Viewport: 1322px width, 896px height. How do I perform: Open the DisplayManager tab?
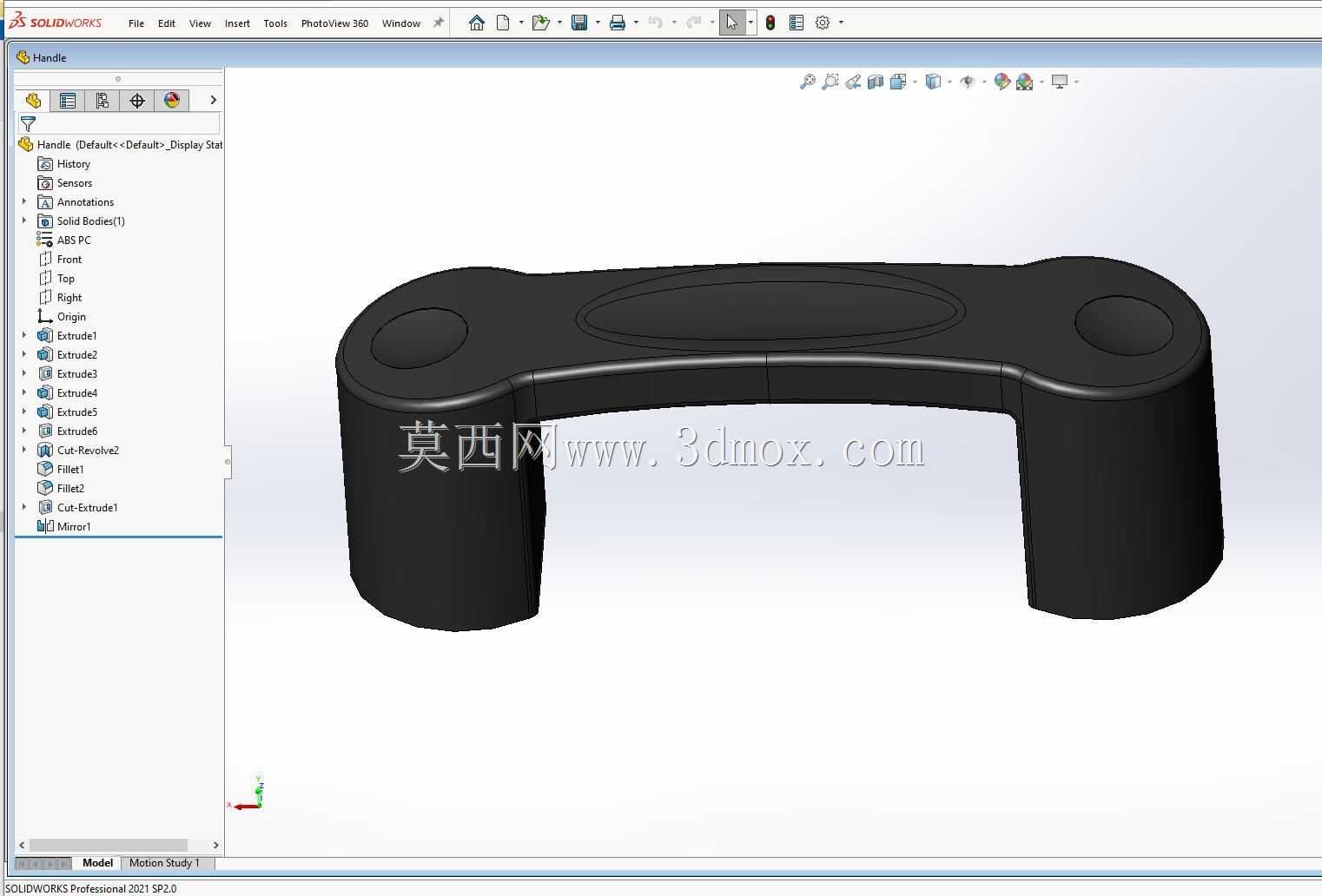(172, 101)
